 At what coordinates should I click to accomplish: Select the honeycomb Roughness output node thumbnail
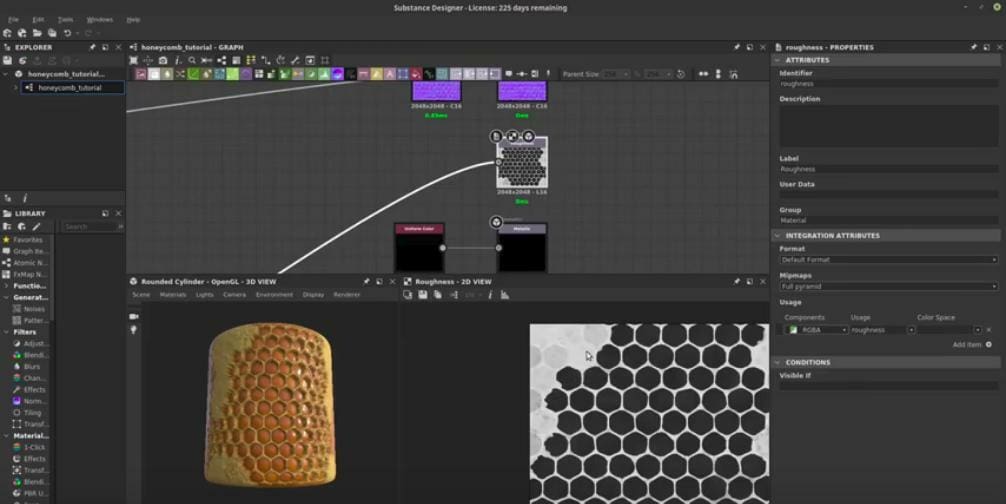coord(522,163)
